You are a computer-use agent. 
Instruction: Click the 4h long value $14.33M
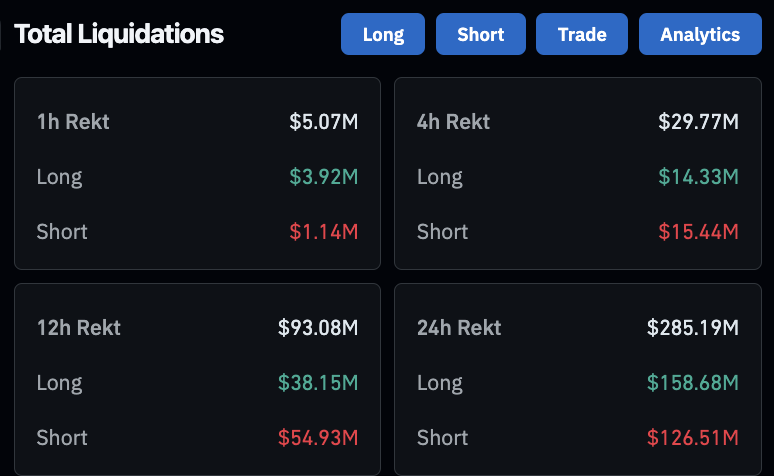[698, 177]
